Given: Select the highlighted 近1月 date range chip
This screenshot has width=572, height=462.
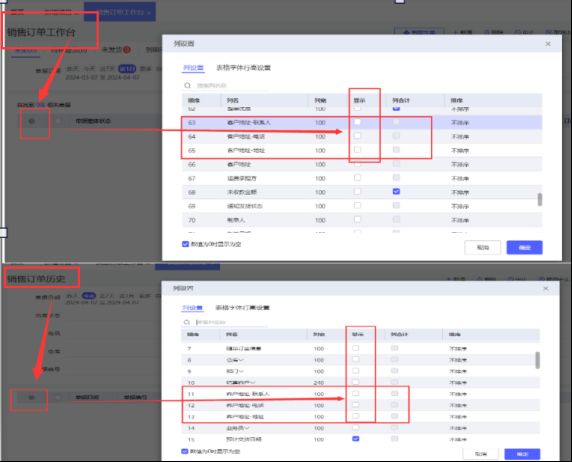Looking at the screenshot, I should [x=127, y=69].
